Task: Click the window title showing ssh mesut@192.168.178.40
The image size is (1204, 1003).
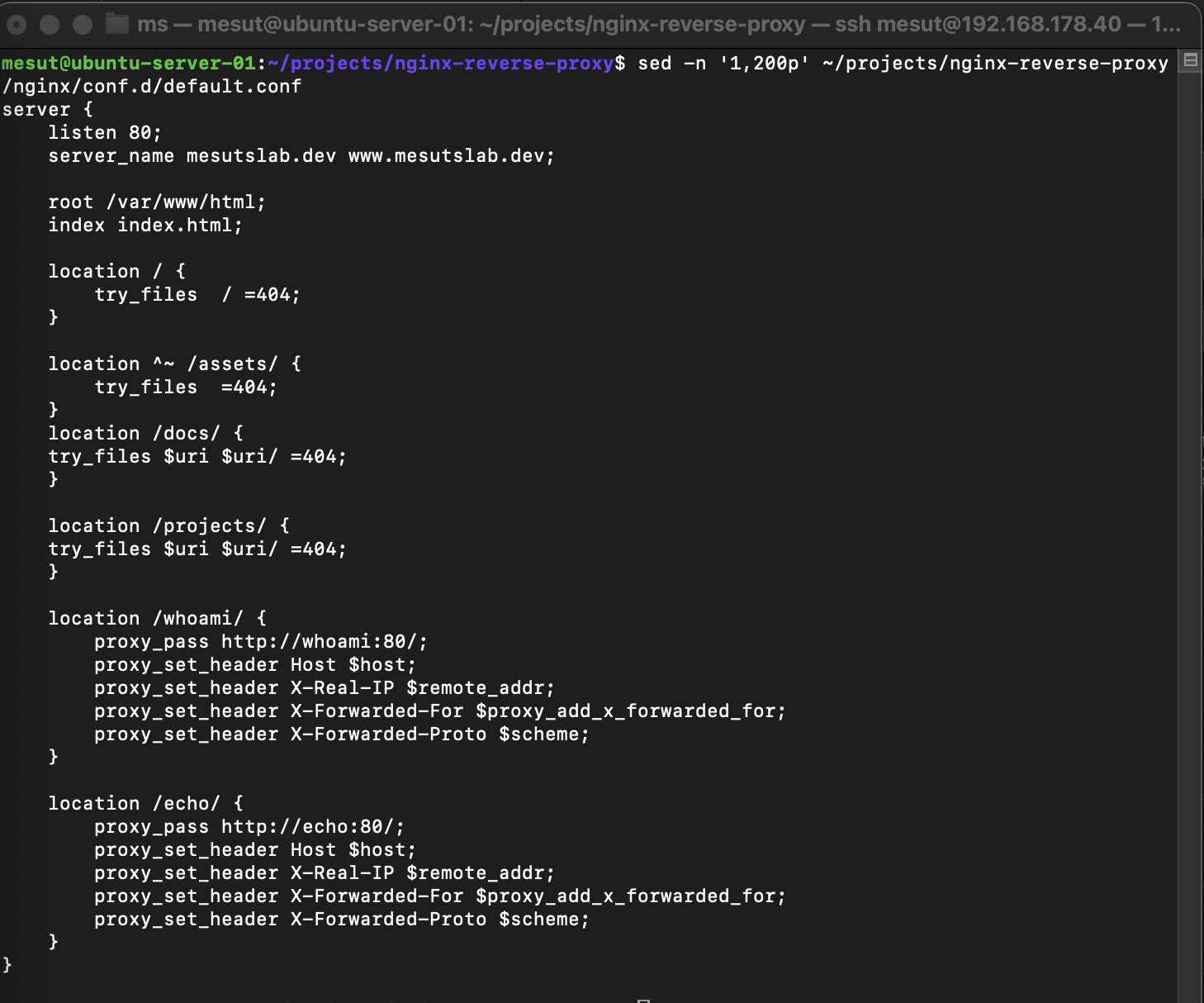Action: tap(974, 24)
